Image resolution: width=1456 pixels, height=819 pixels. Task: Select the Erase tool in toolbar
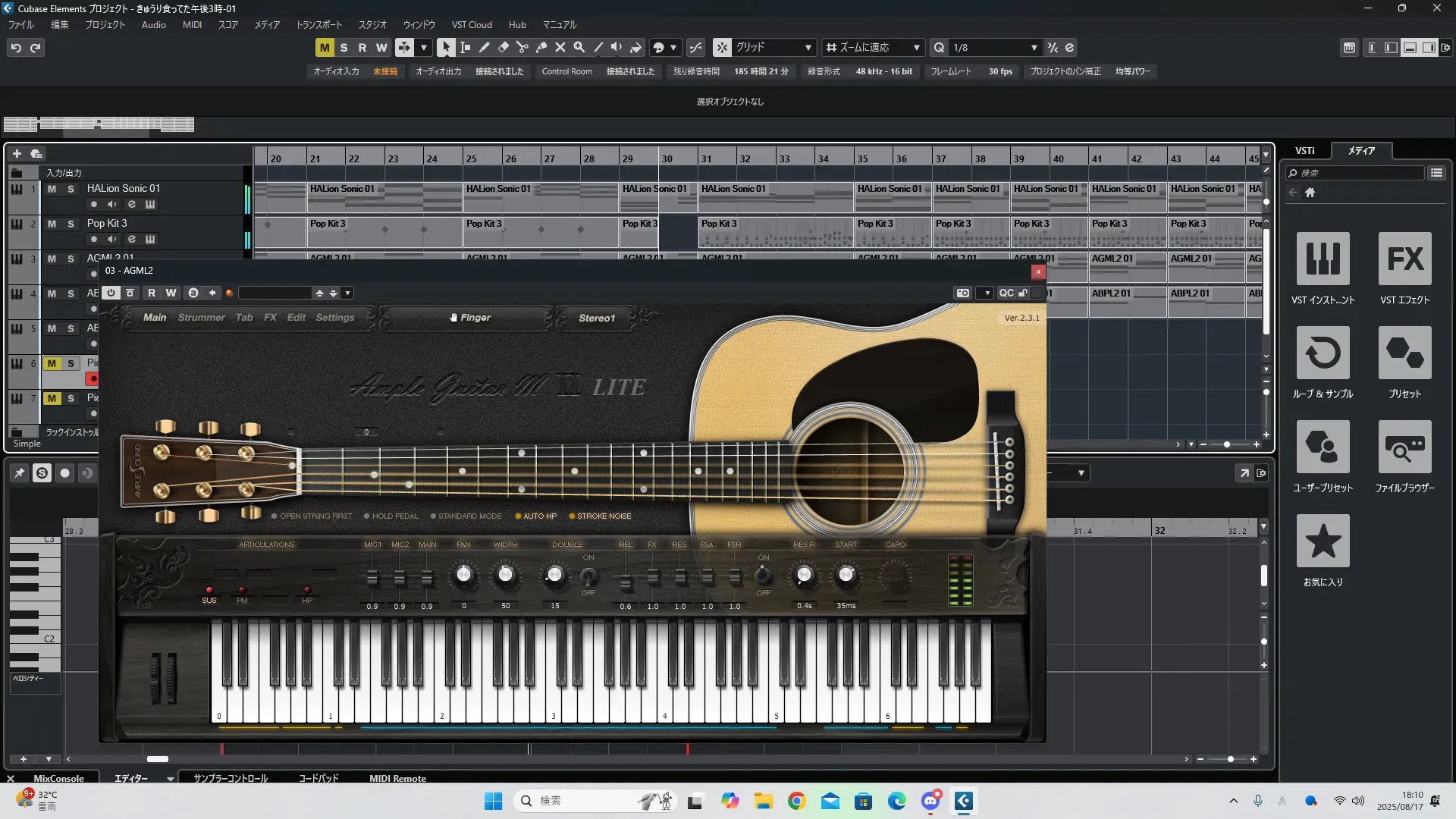(503, 48)
